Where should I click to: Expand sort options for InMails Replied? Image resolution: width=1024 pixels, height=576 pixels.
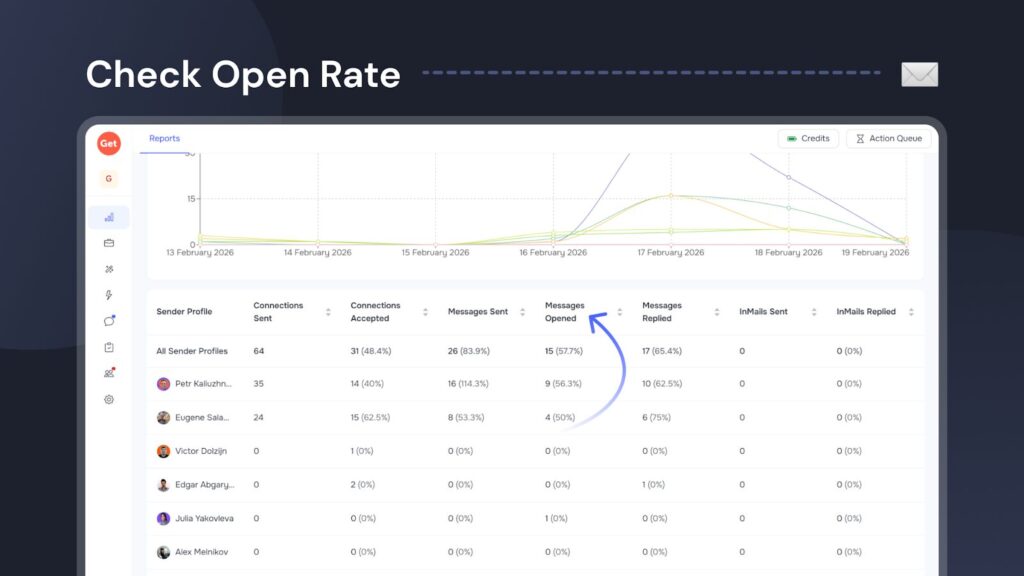pyautogui.click(x=909, y=312)
